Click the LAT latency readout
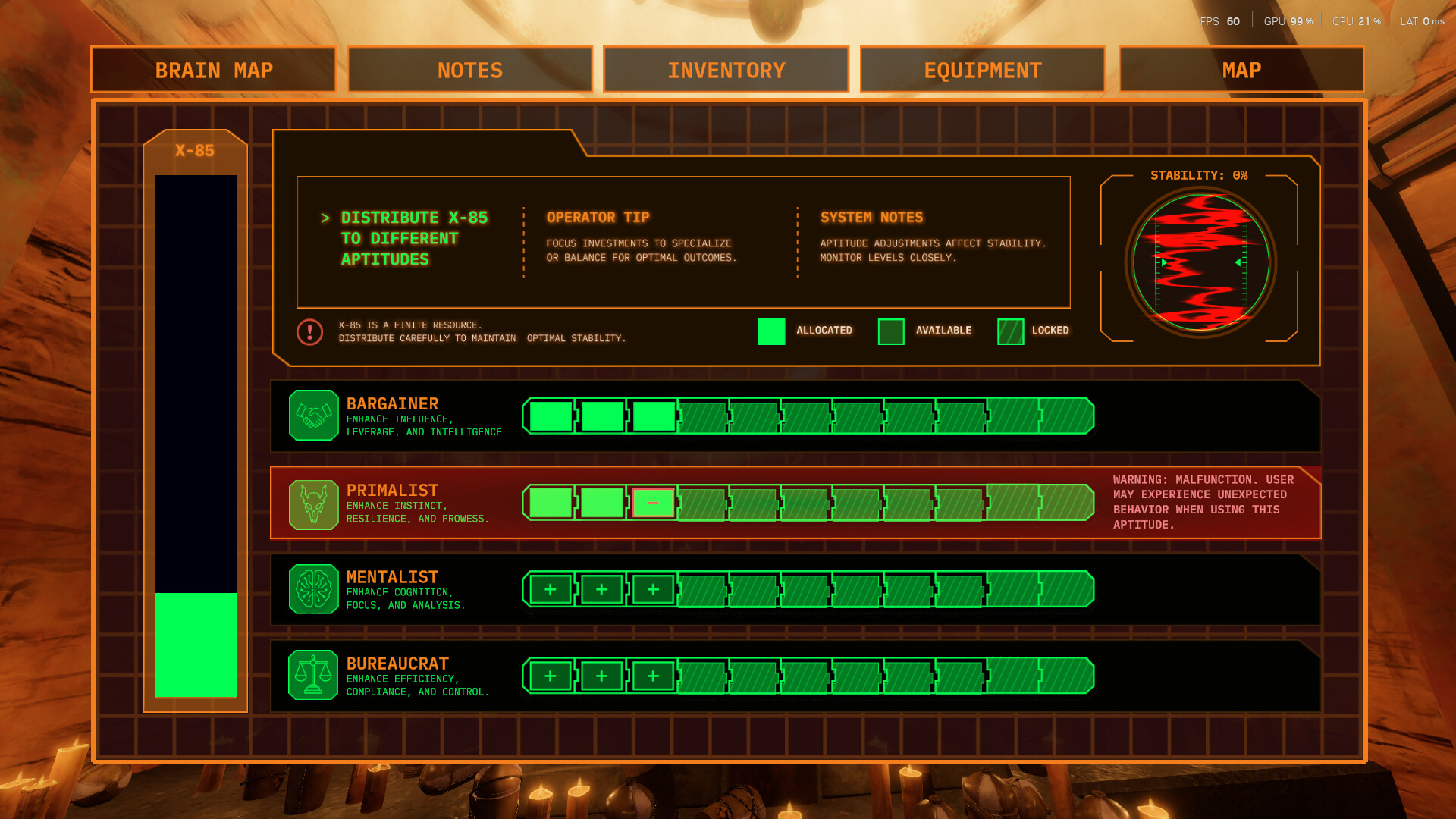The image size is (1456, 819). (x=1422, y=21)
